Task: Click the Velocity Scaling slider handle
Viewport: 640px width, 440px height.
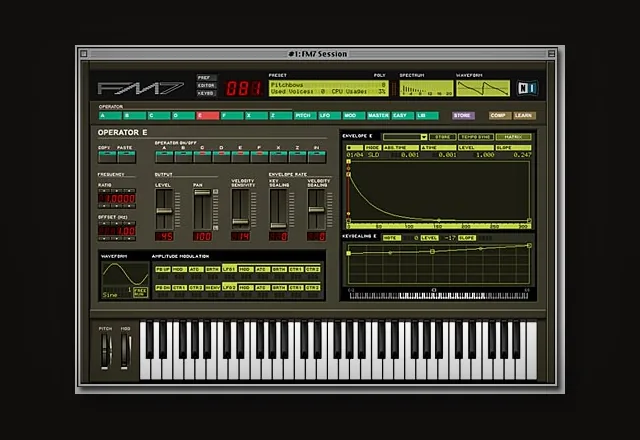Action: 316,209
